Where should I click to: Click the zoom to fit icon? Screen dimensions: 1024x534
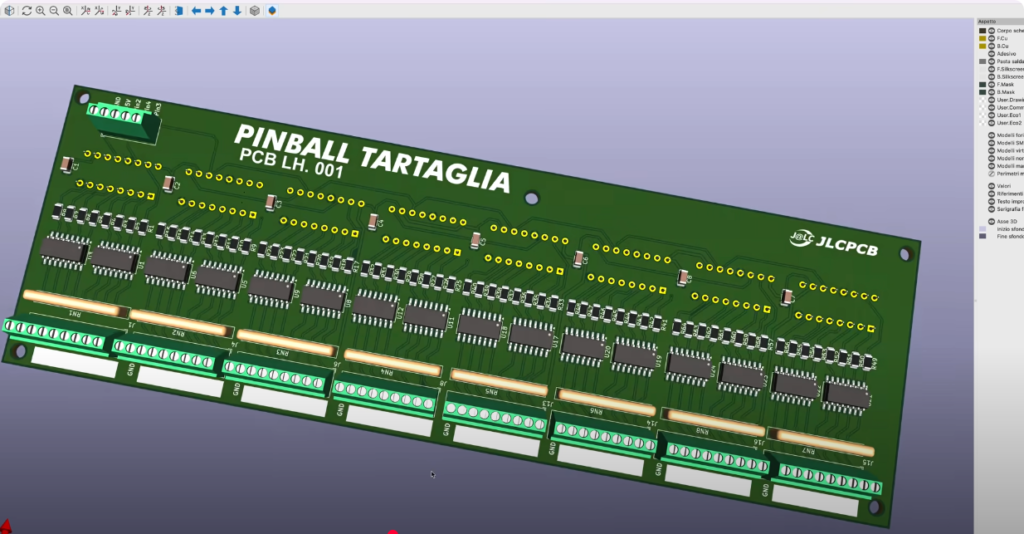(68, 10)
